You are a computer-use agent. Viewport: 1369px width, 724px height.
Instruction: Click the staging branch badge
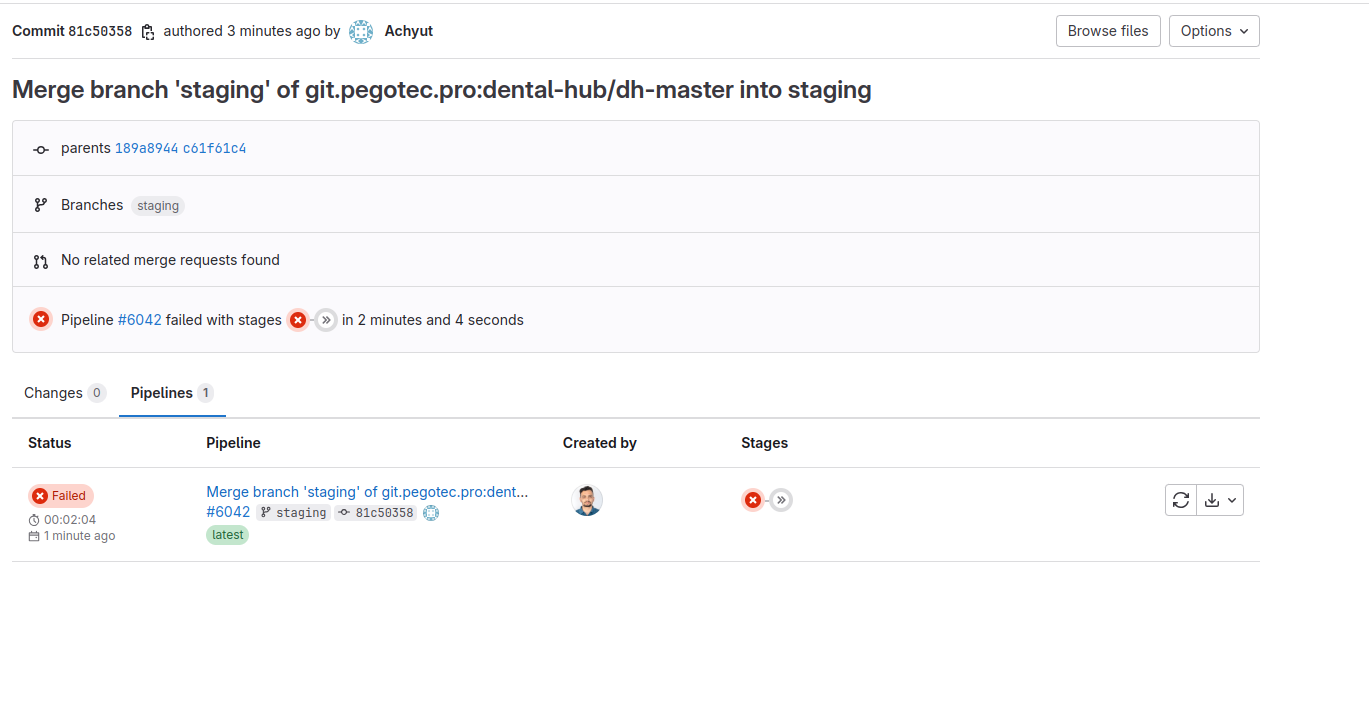coord(158,206)
